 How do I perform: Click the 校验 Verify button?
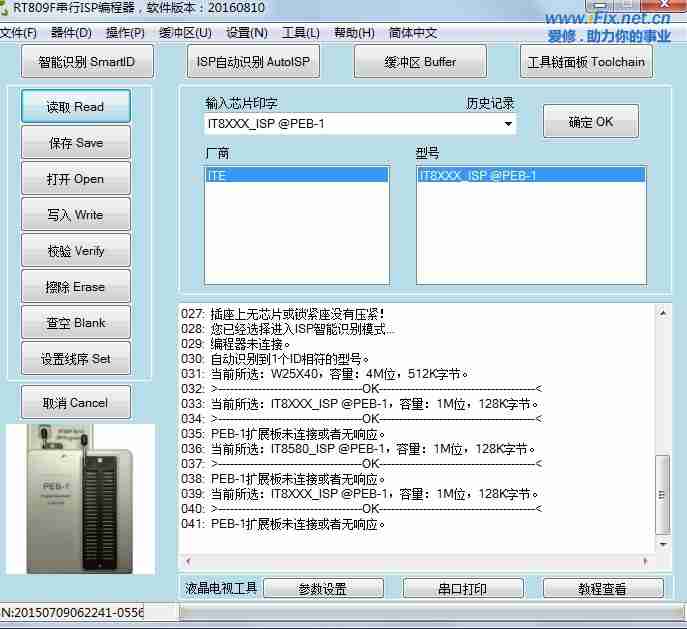tap(75, 251)
